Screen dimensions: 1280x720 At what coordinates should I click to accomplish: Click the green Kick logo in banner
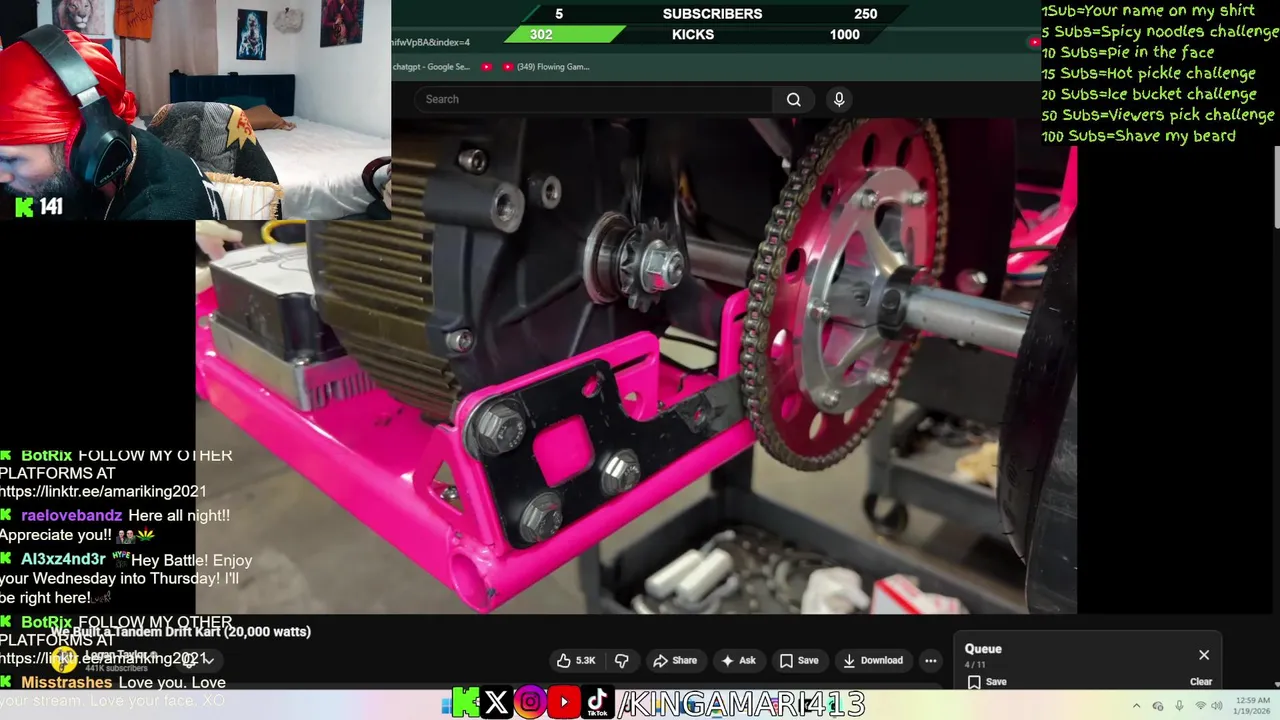pyautogui.click(x=464, y=703)
